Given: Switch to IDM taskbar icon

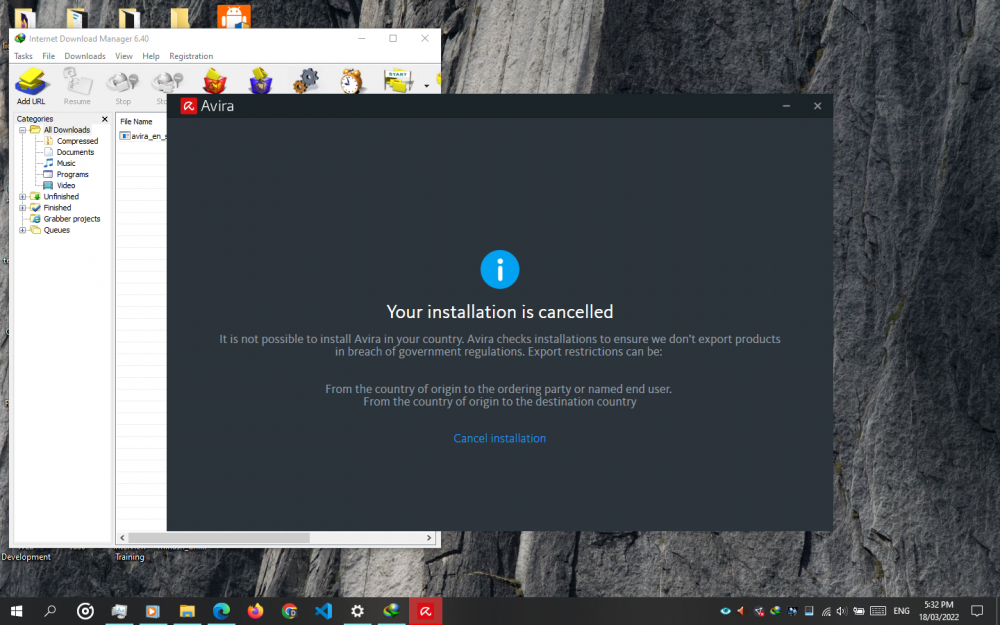Looking at the screenshot, I should click(x=391, y=611).
